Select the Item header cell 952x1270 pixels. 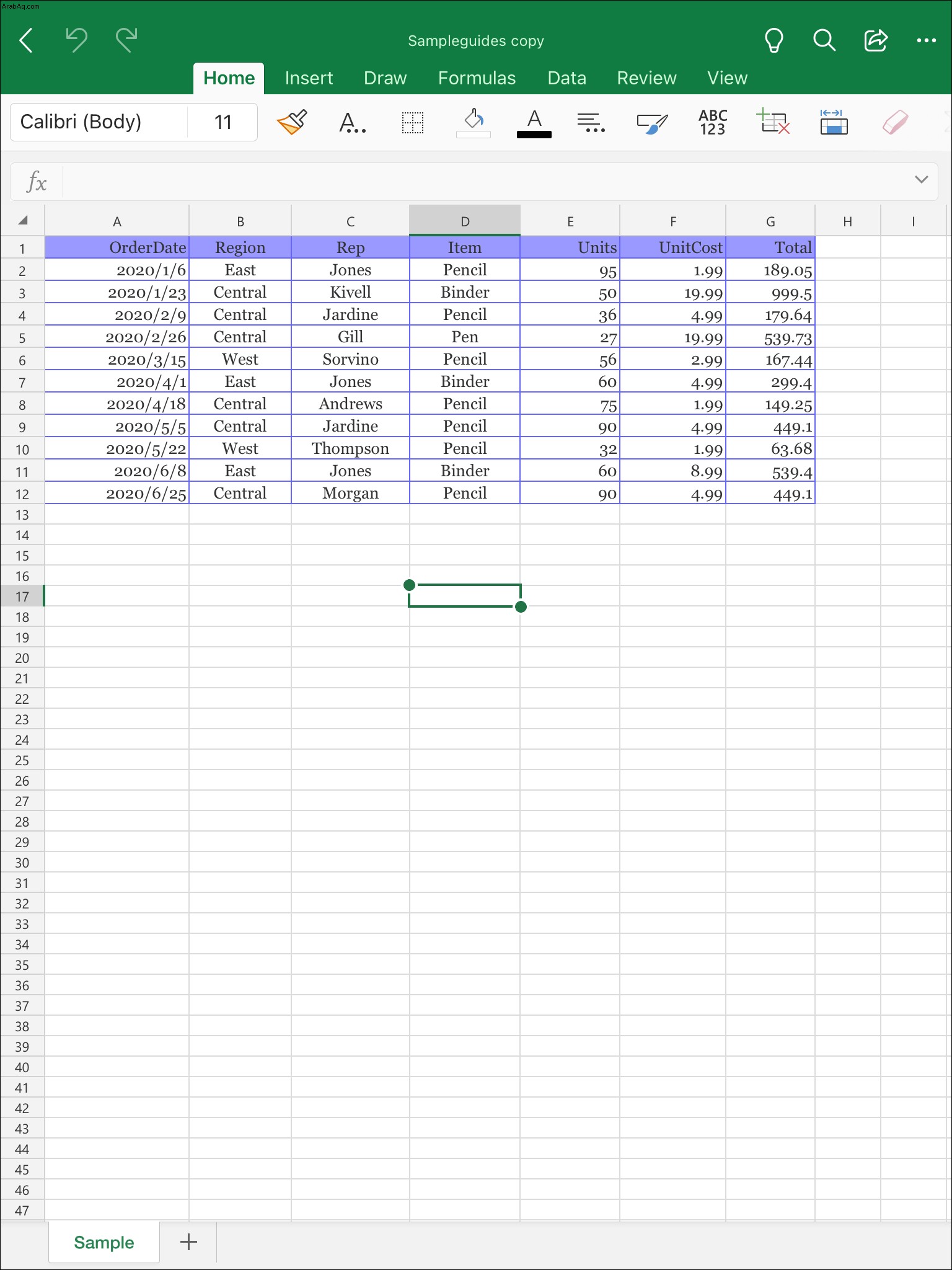(465, 247)
